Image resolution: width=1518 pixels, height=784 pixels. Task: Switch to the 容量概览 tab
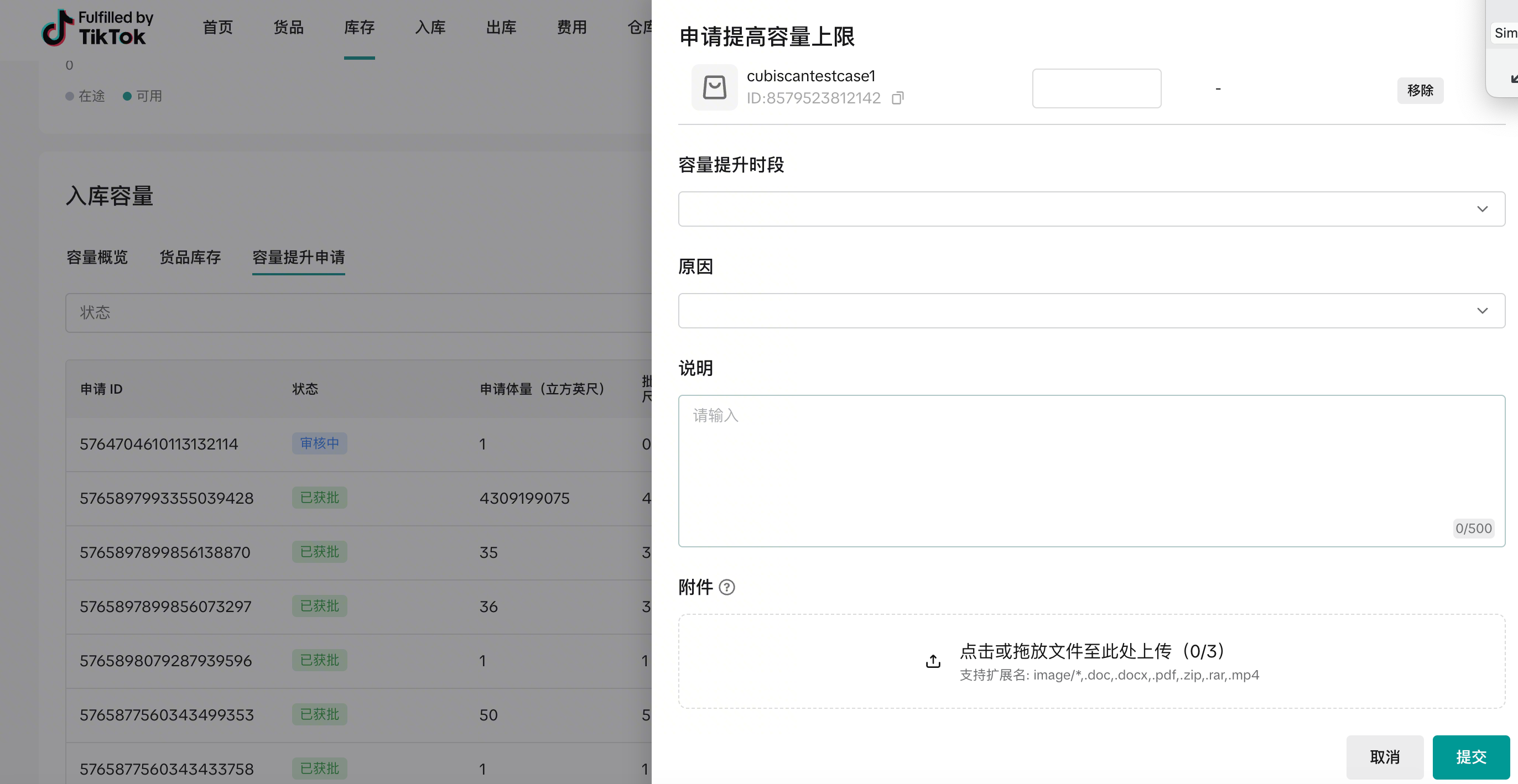click(x=97, y=258)
